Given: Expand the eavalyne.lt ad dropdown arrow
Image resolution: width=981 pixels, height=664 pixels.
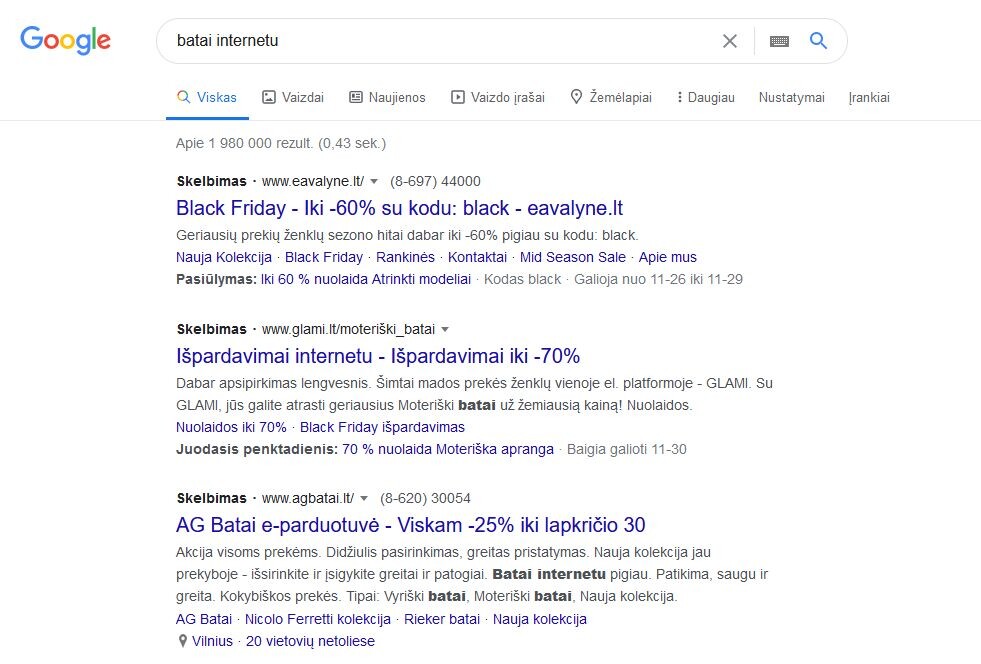Looking at the screenshot, I should (374, 181).
